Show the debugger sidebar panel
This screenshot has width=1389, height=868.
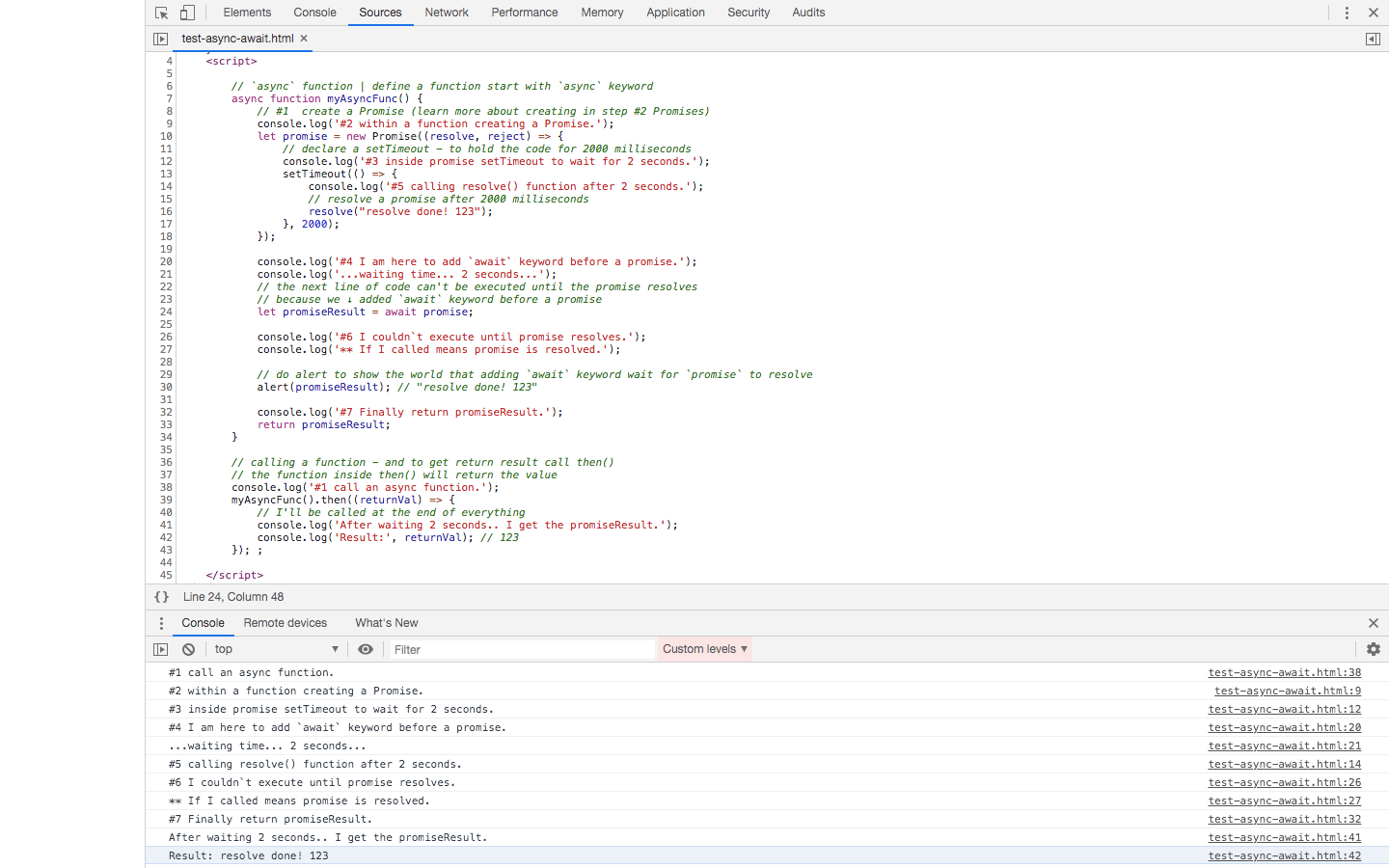[1373, 39]
